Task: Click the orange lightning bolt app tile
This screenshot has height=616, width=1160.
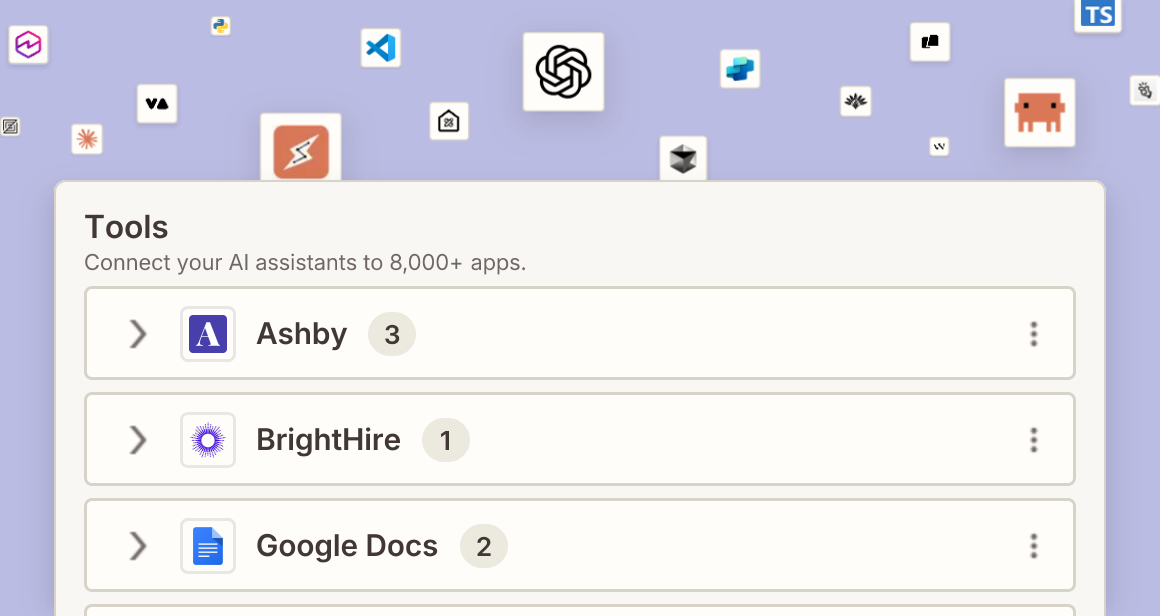Action: tap(301, 148)
